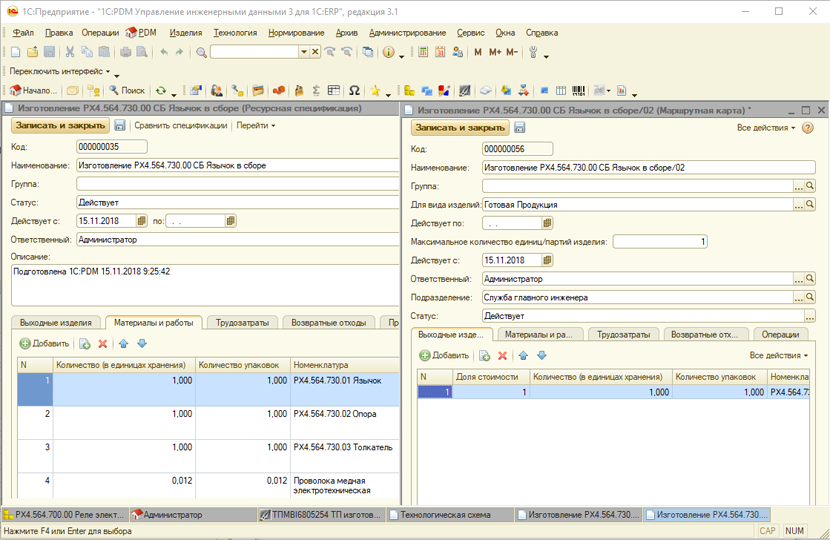
Task: Click the New document icon
Action: click(15, 52)
